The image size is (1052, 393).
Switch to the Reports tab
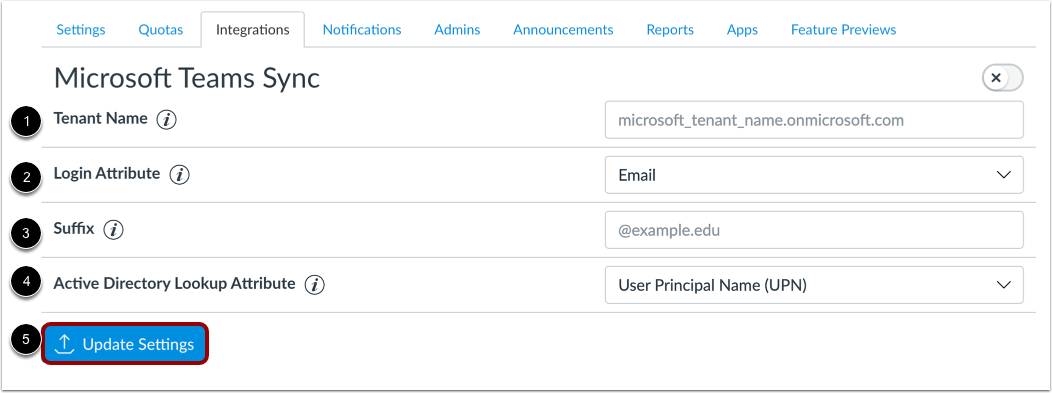(x=670, y=30)
